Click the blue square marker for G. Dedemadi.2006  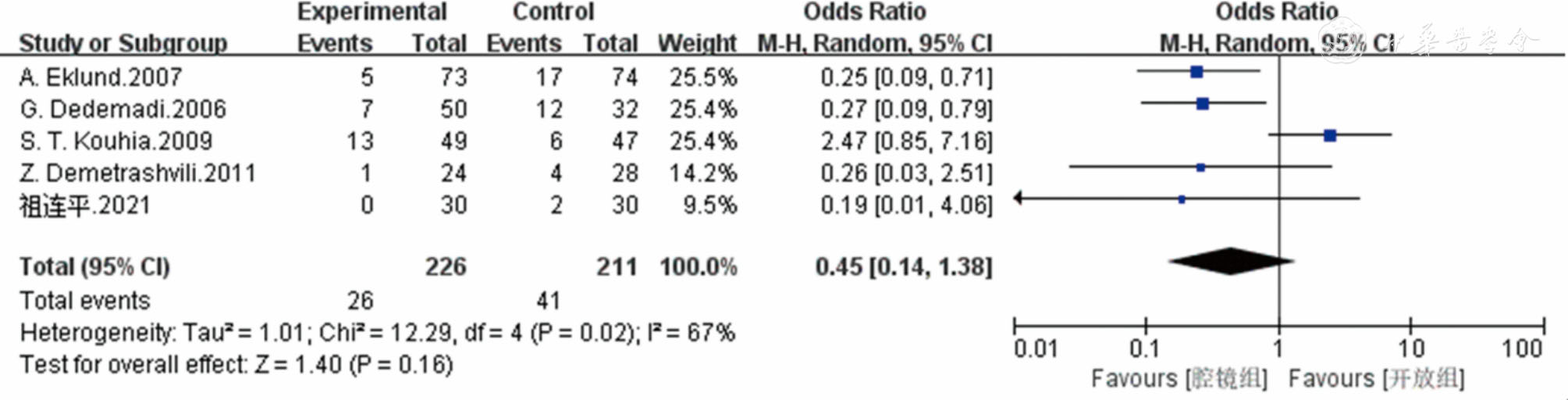[x=1203, y=104]
